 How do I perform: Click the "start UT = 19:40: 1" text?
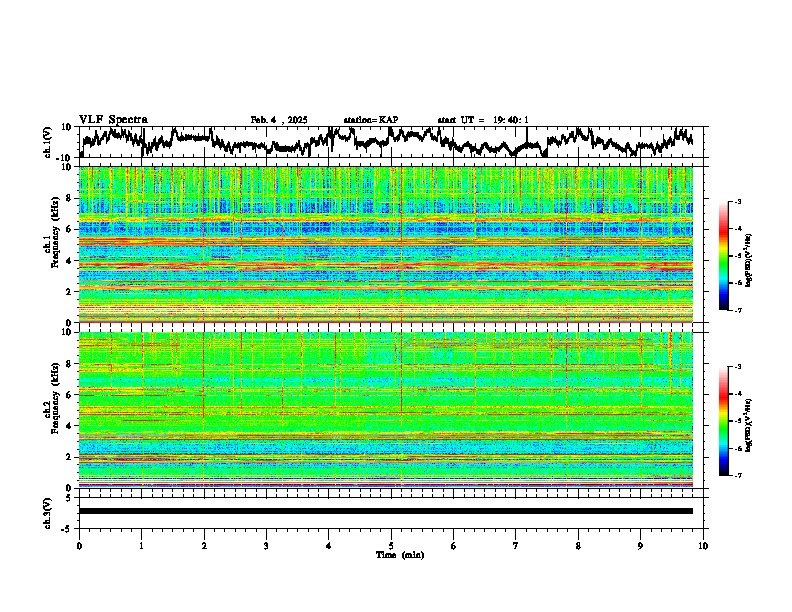point(483,120)
